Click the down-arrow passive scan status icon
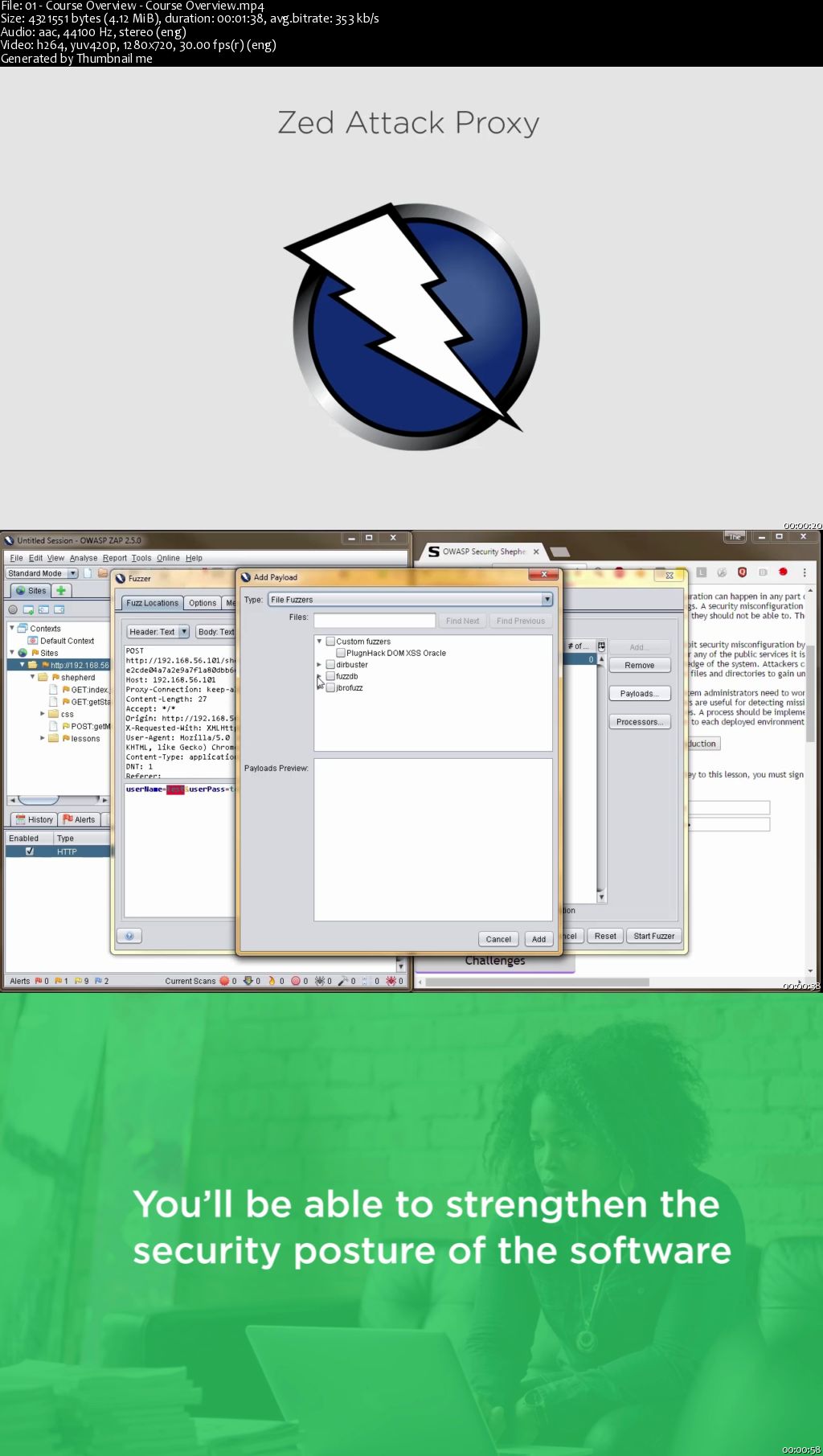This screenshot has width=823, height=1456. tap(248, 981)
